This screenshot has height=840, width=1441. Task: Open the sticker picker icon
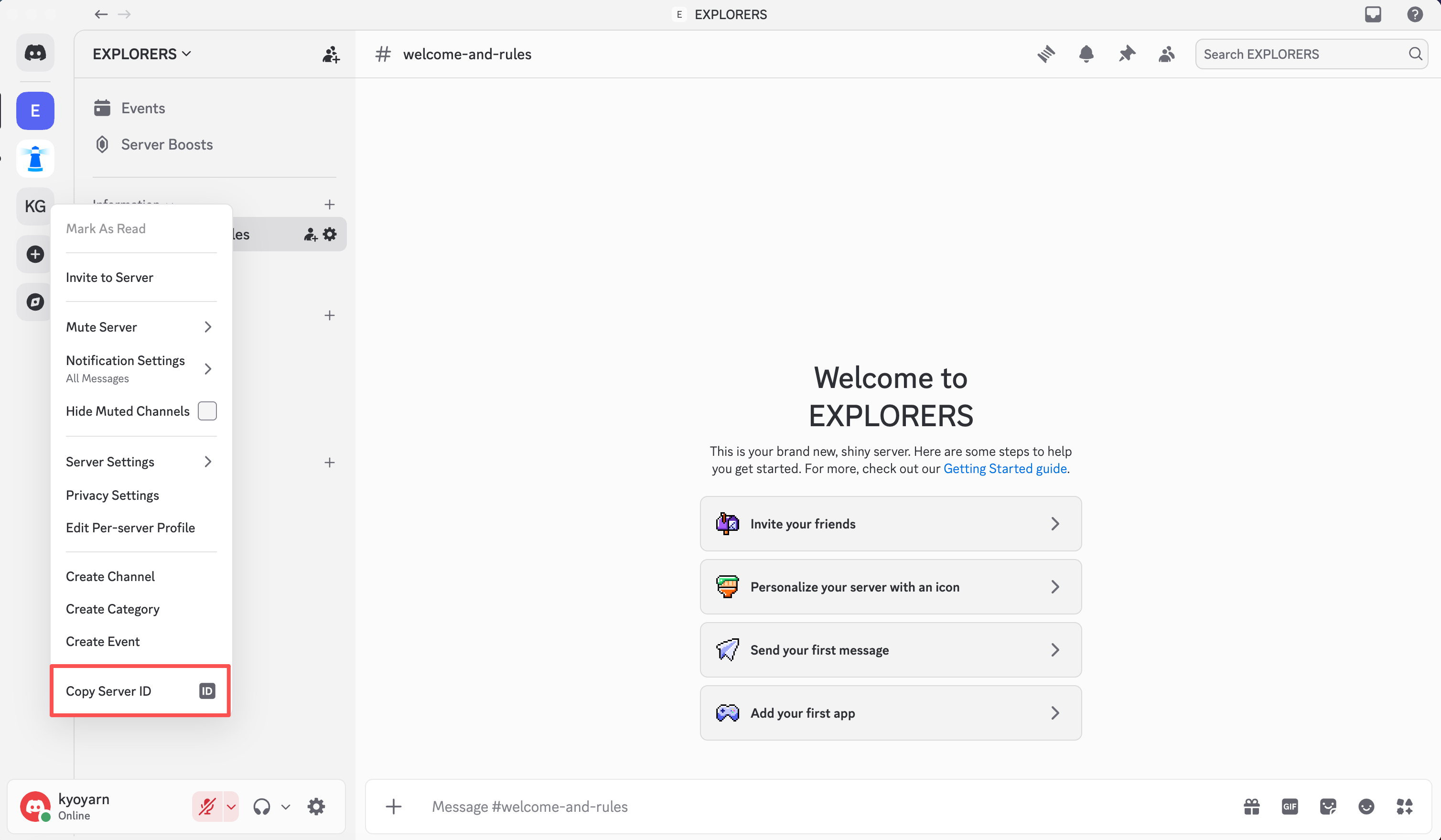pyautogui.click(x=1328, y=806)
